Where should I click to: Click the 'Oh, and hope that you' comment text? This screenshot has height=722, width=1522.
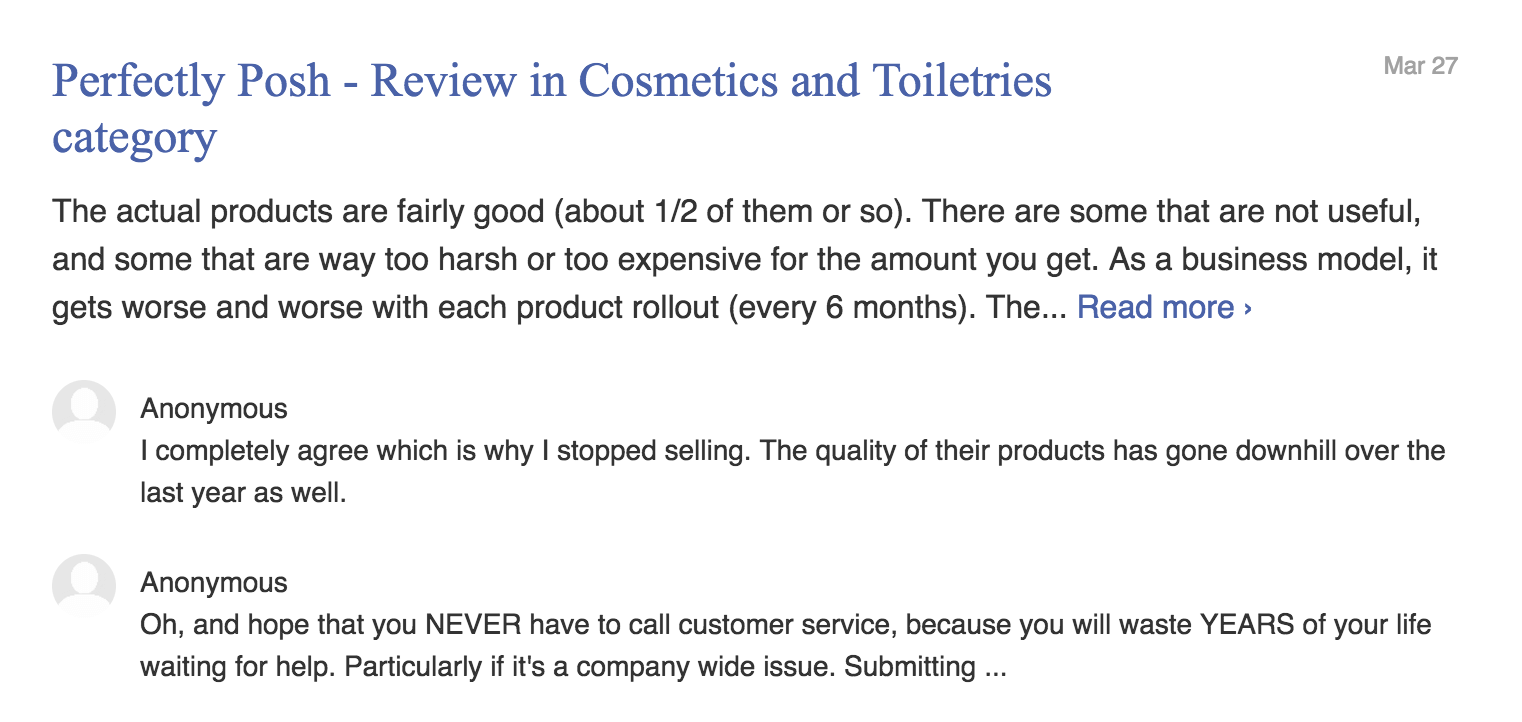coord(786,646)
